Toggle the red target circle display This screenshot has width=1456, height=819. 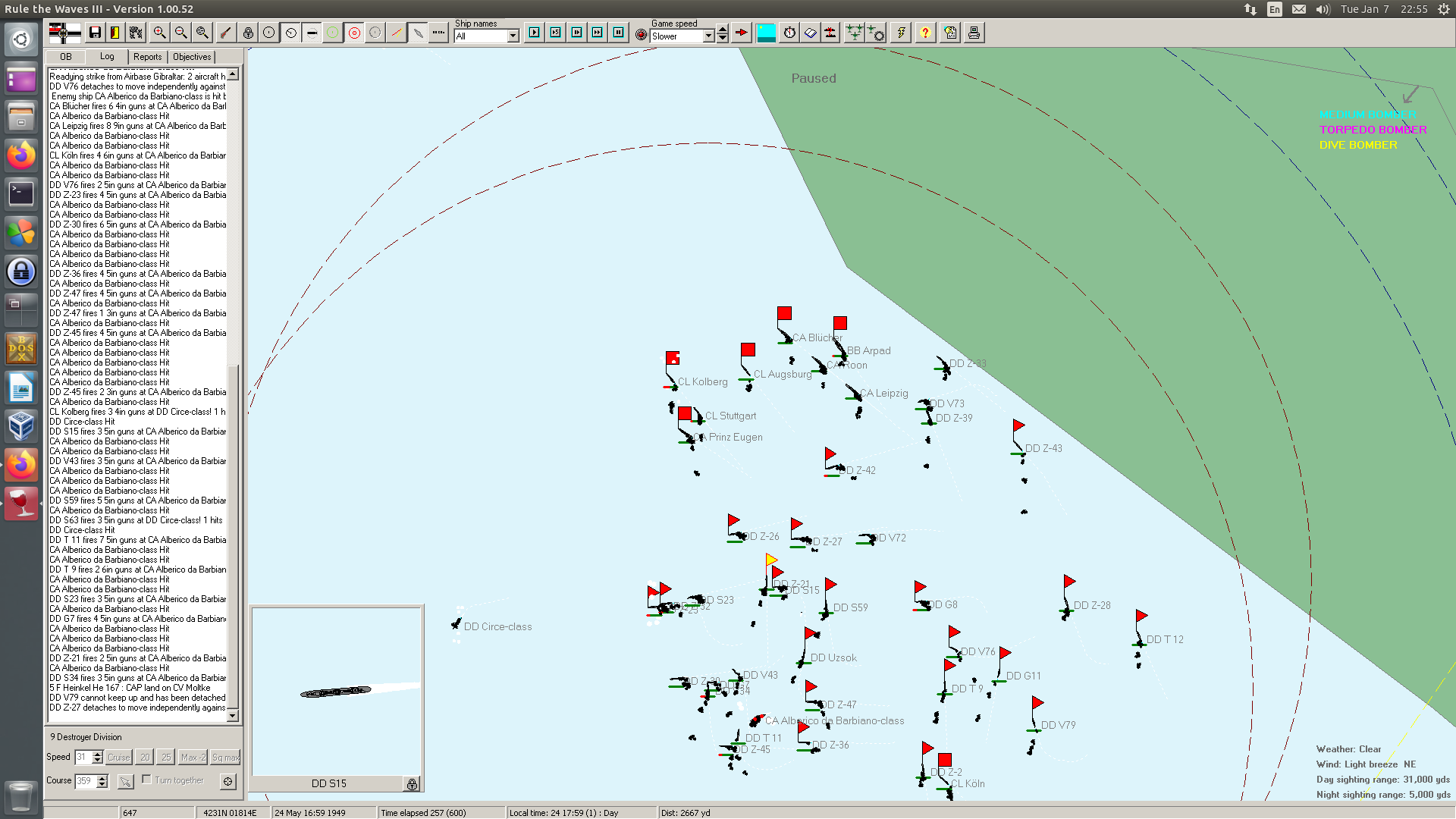354,33
